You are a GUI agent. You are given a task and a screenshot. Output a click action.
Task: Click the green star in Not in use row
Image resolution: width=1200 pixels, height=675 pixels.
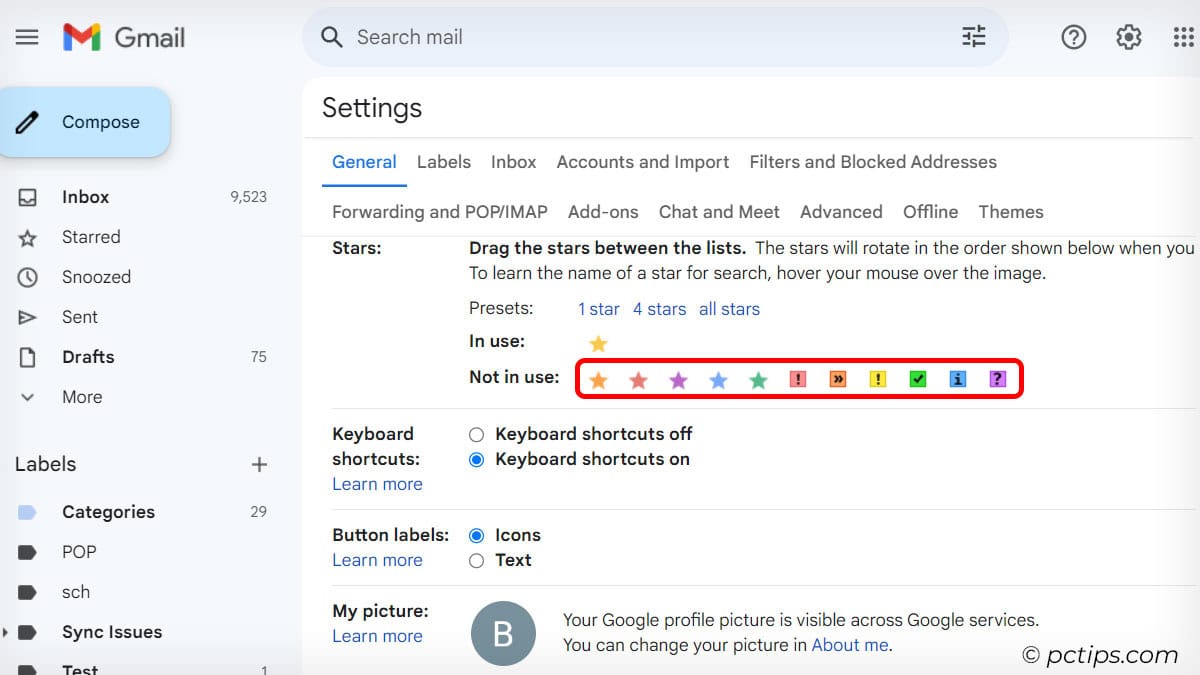click(x=757, y=379)
